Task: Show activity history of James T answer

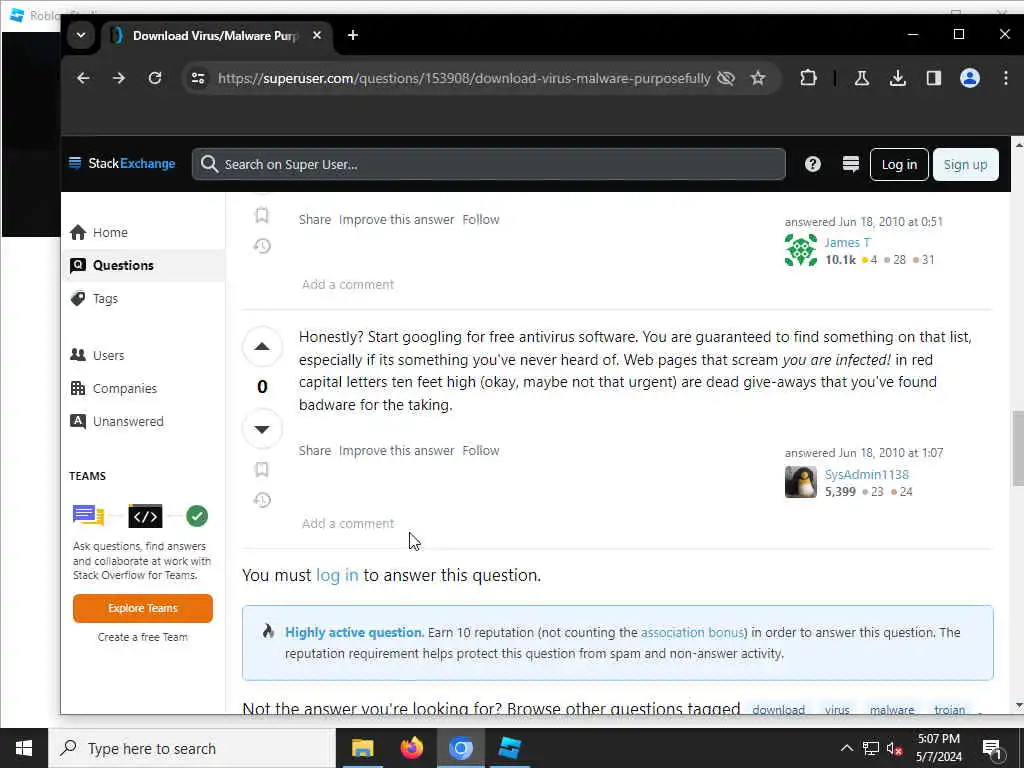Action: point(262,246)
